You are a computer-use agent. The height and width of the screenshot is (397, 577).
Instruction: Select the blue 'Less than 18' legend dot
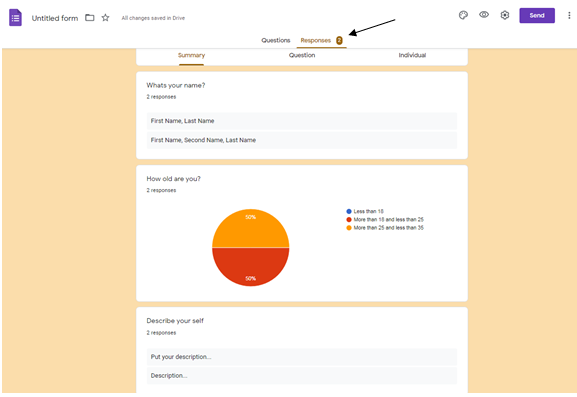(349, 211)
